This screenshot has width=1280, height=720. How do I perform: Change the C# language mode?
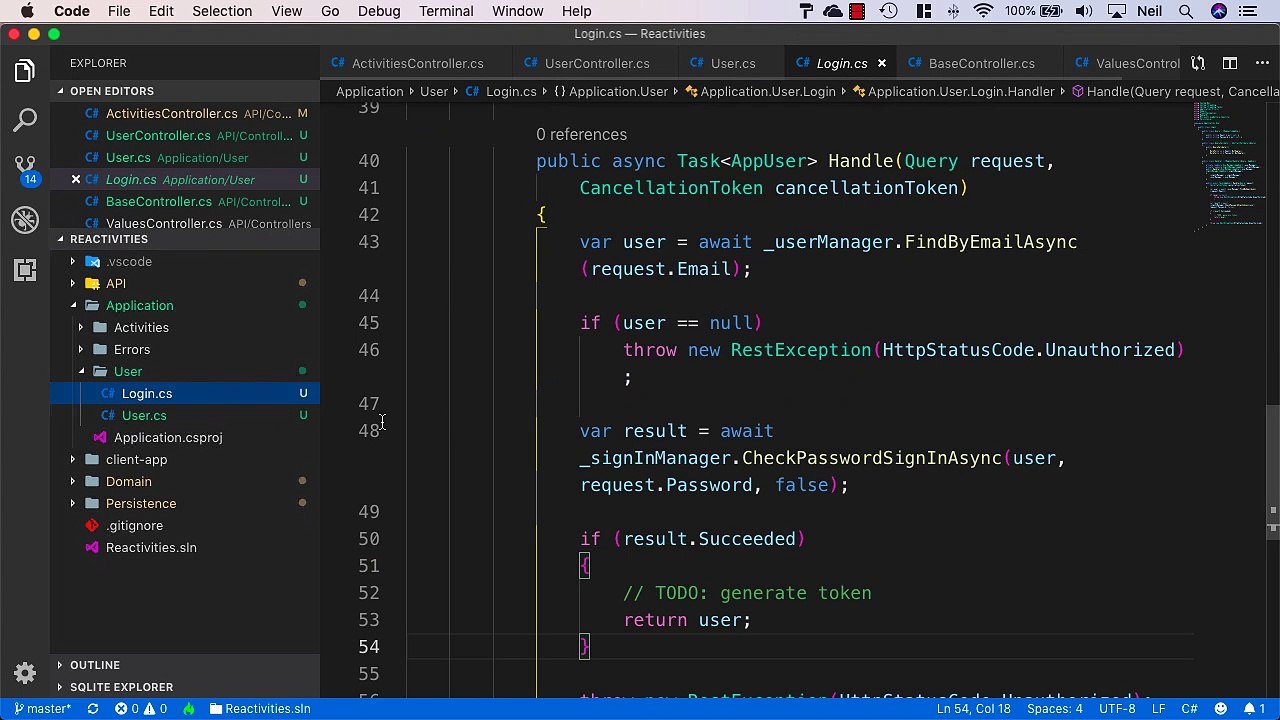coord(1189,709)
